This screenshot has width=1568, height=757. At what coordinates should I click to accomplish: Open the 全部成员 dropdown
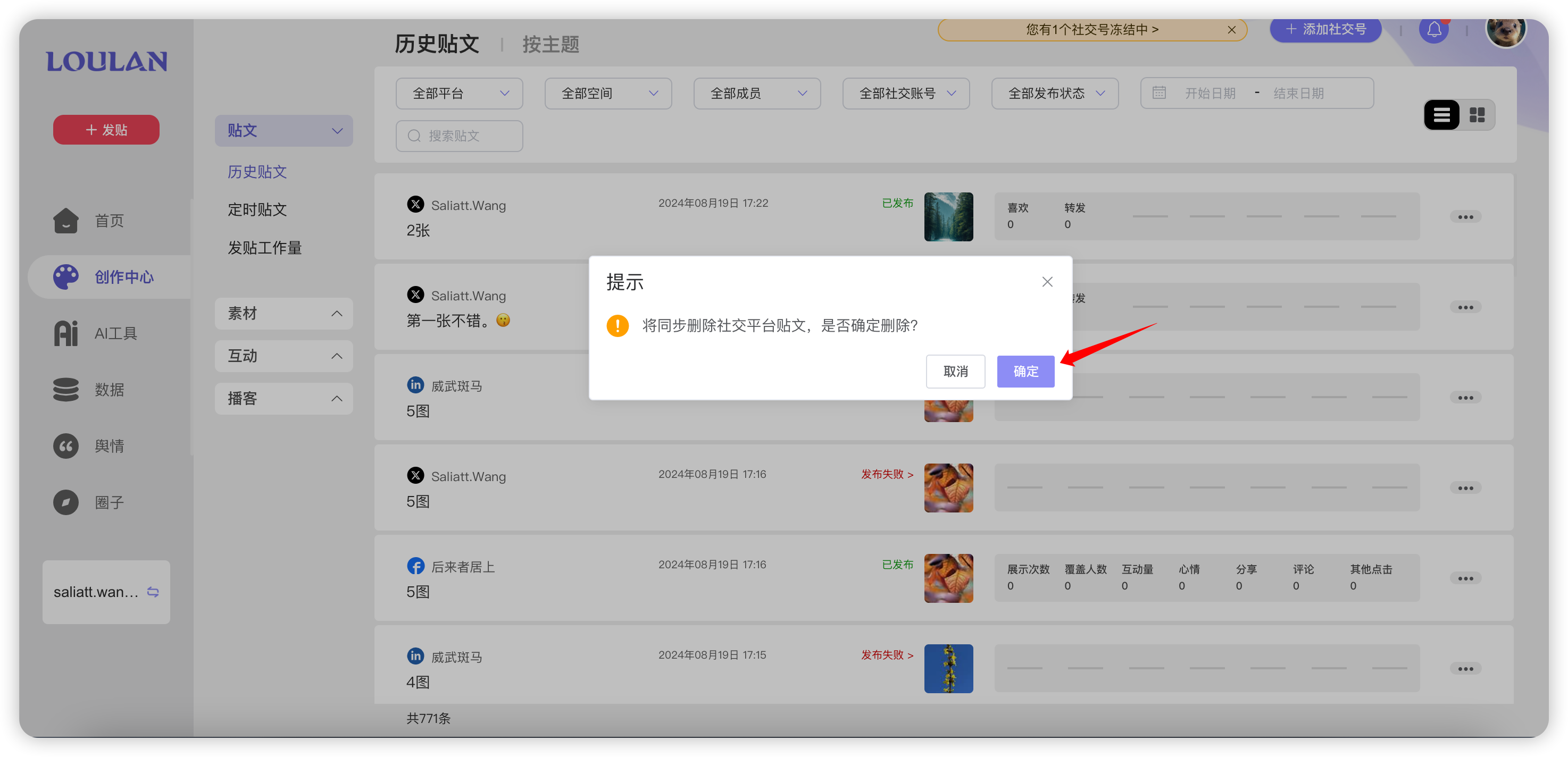(x=757, y=93)
